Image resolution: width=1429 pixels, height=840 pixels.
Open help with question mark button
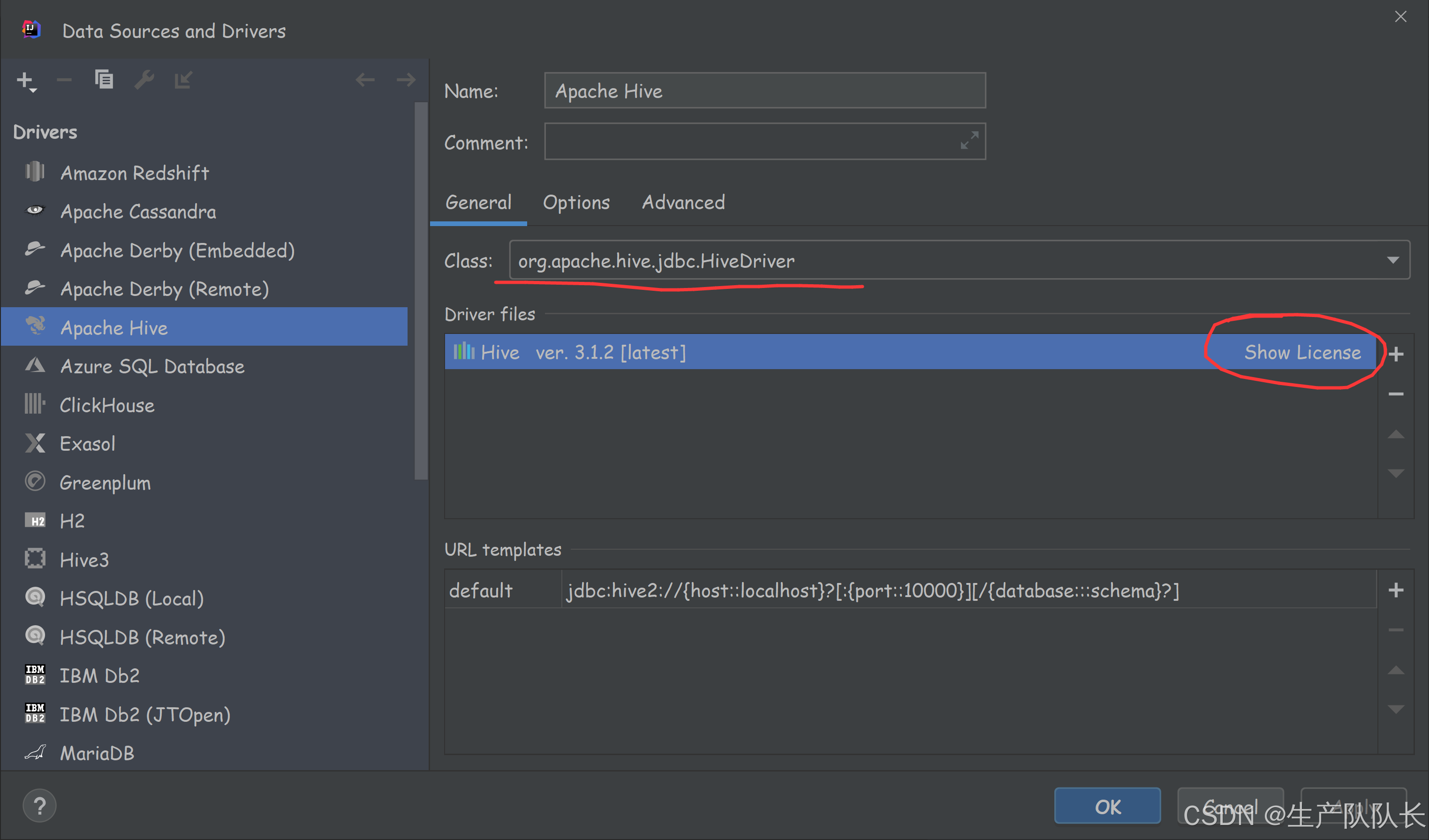click(x=40, y=805)
